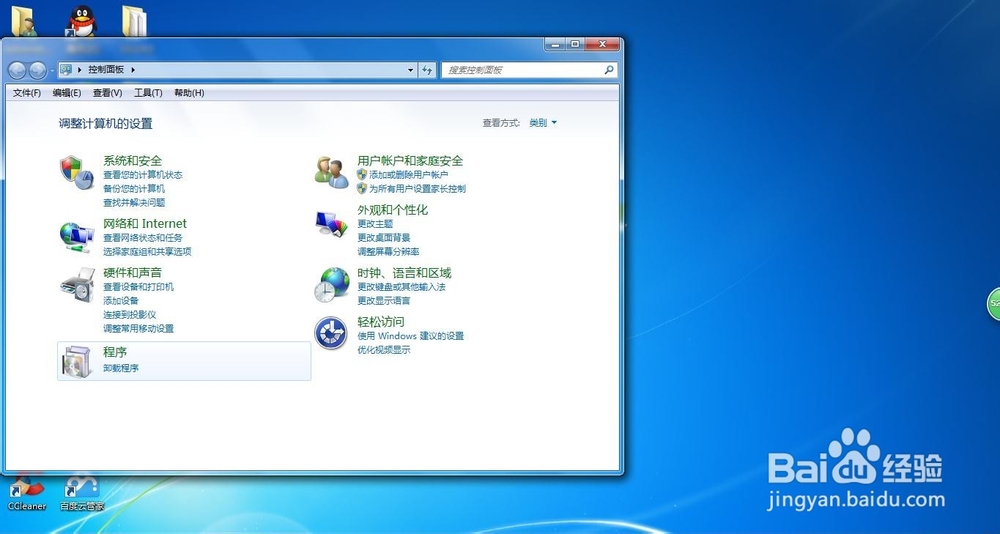This screenshot has height=534, width=1000.
Task: Click 时钟、语言和区域 heading link
Action: point(404,273)
